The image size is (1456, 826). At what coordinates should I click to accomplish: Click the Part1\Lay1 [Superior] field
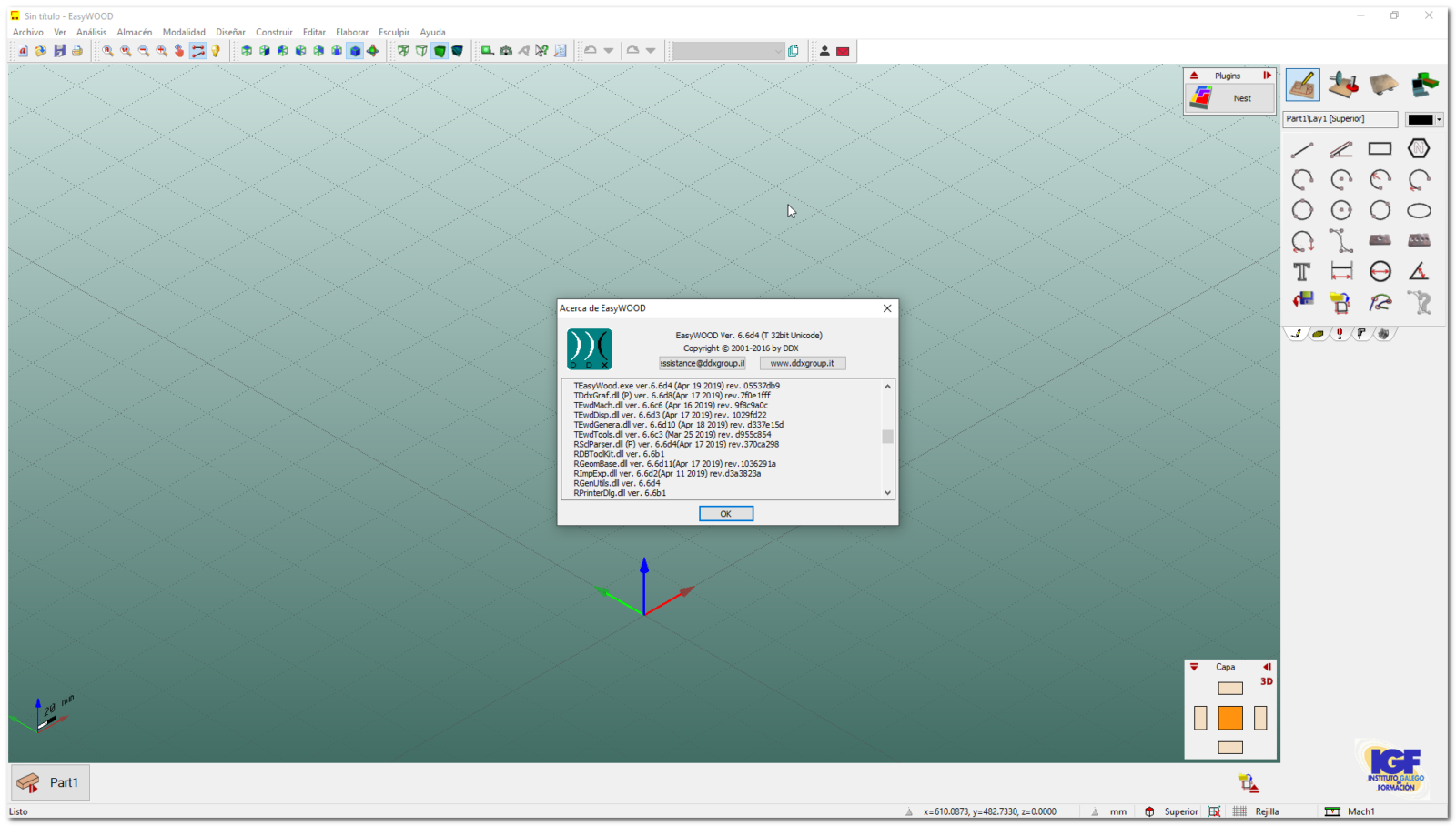pyautogui.click(x=1340, y=119)
